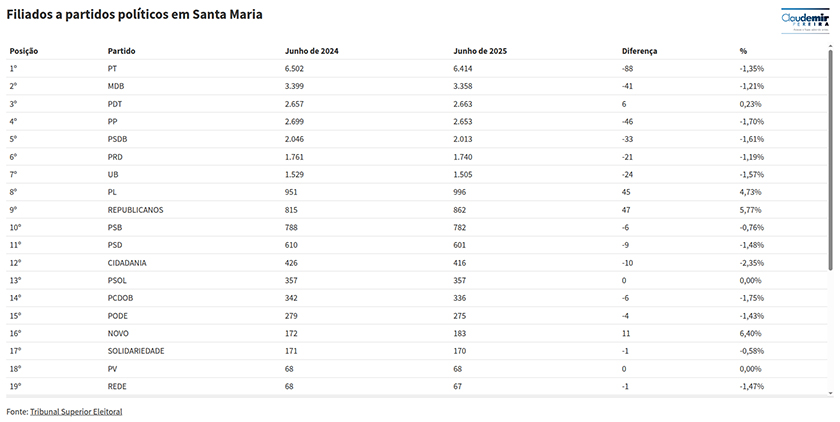The height and width of the screenshot is (422, 840).
Task: Click the Junho de 2024 column header
Action: (x=312, y=51)
